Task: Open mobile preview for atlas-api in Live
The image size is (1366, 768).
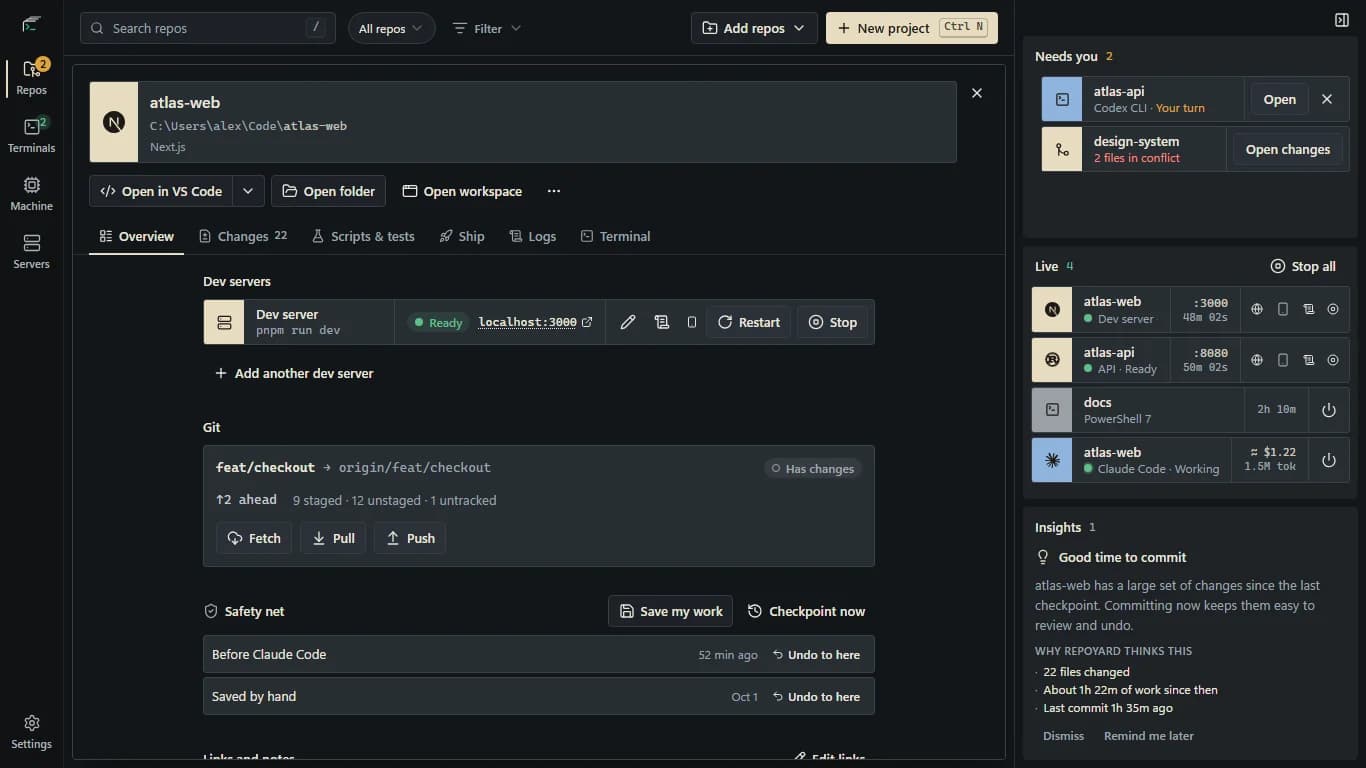Action: 1283,360
